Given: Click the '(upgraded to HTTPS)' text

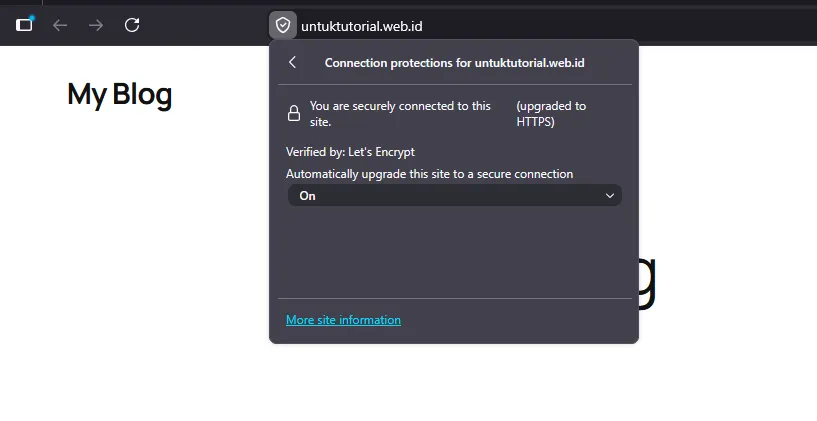Looking at the screenshot, I should click(551, 114).
